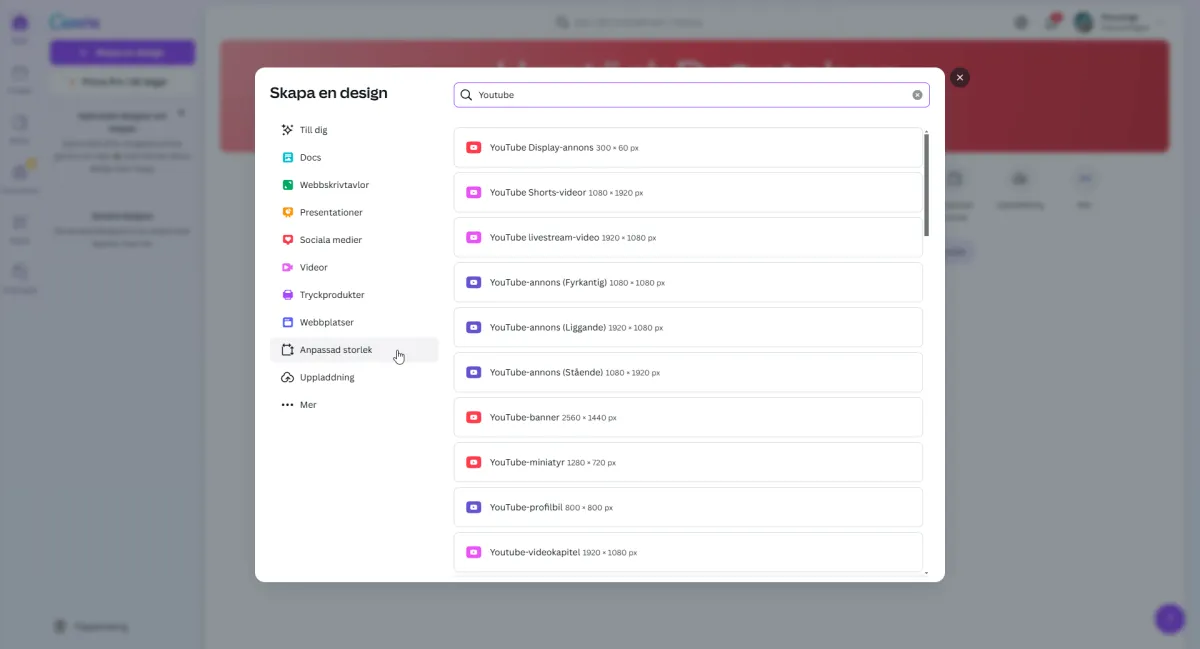Screen dimensions: 1200x649
Task: Click the Anpassad storlek resize icon
Action: pos(288,350)
